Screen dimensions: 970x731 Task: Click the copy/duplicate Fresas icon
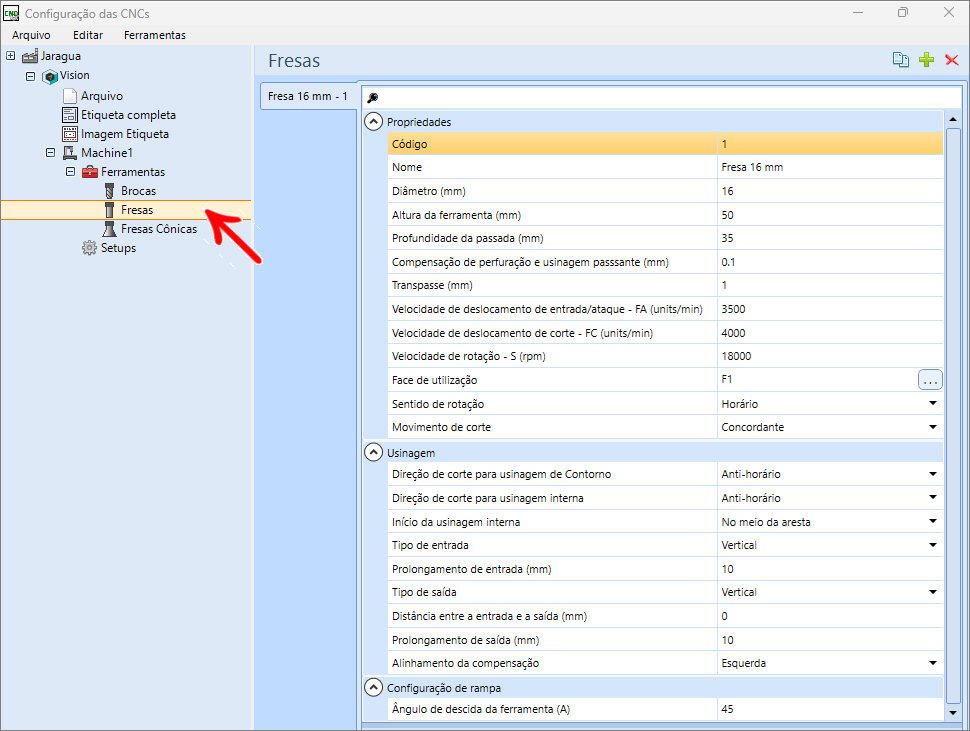point(901,60)
